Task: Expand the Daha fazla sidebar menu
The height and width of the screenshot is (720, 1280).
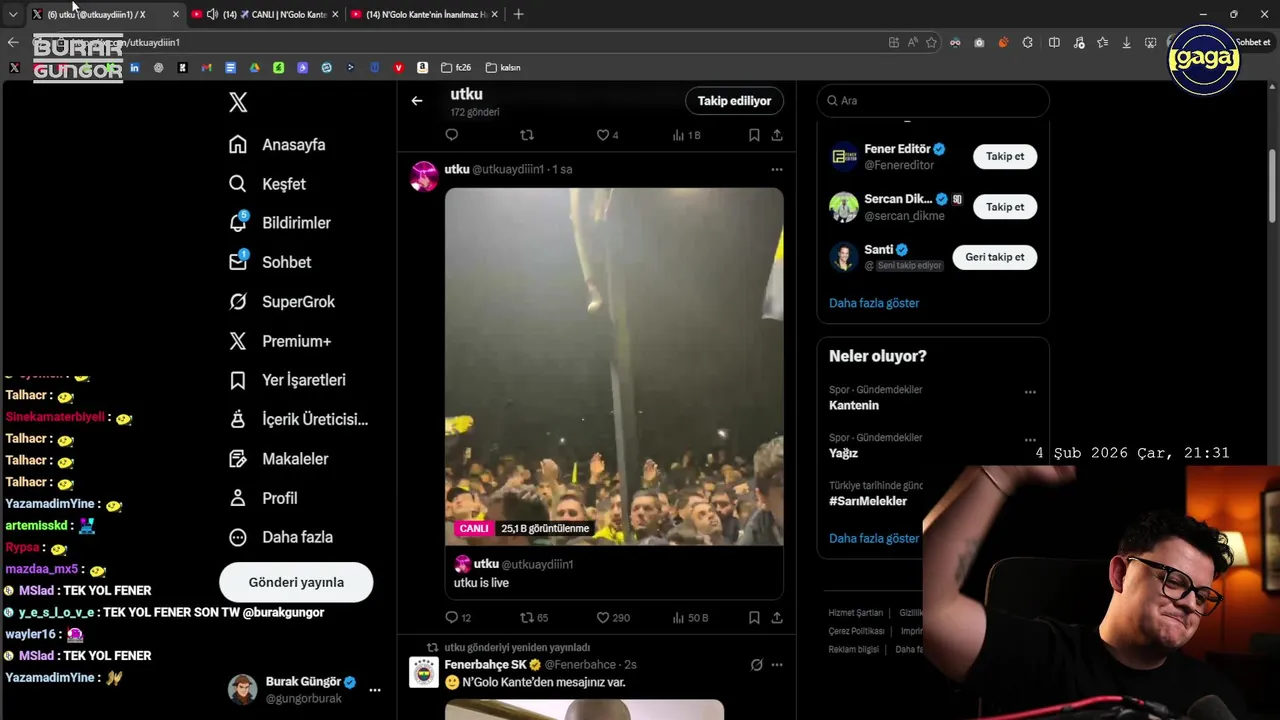Action: (281, 537)
